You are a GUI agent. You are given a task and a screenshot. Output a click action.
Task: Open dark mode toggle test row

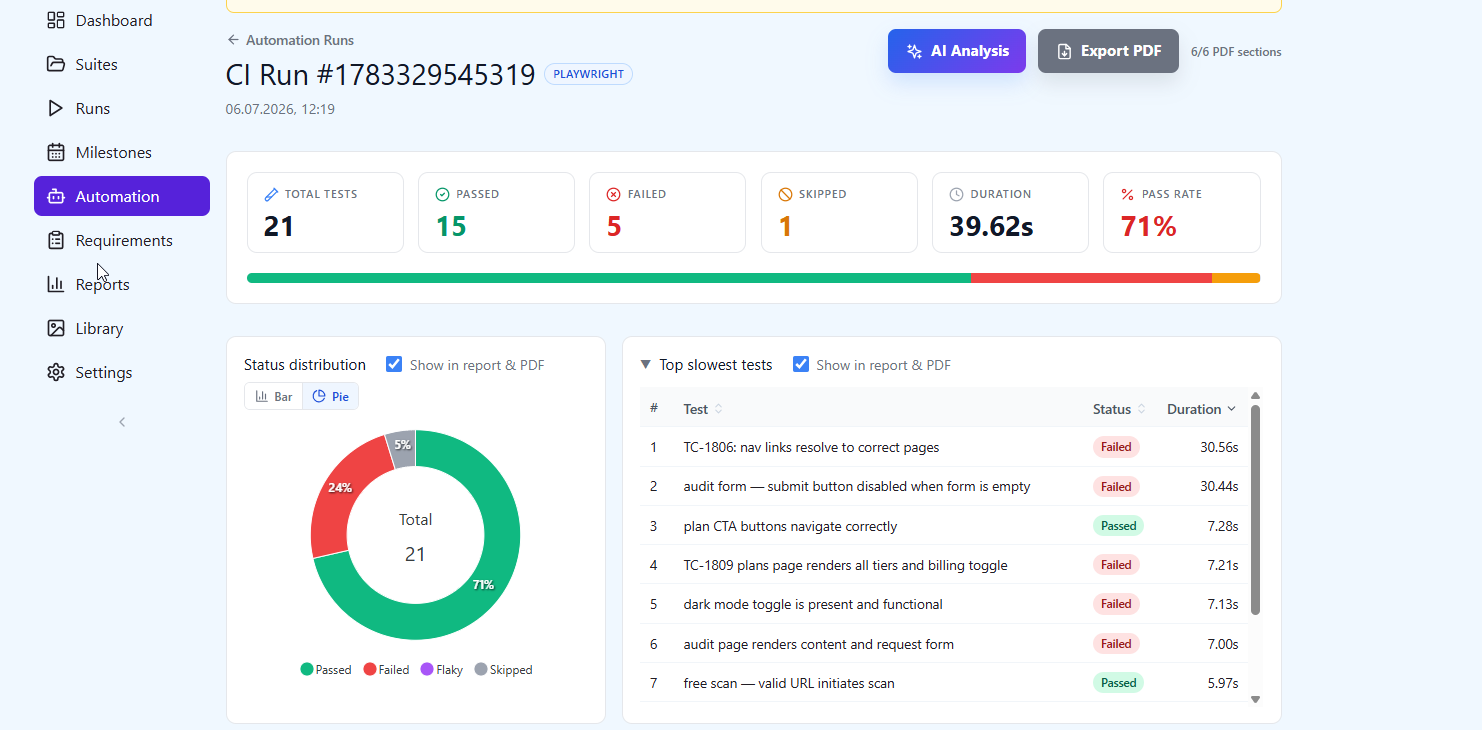pos(944,604)
